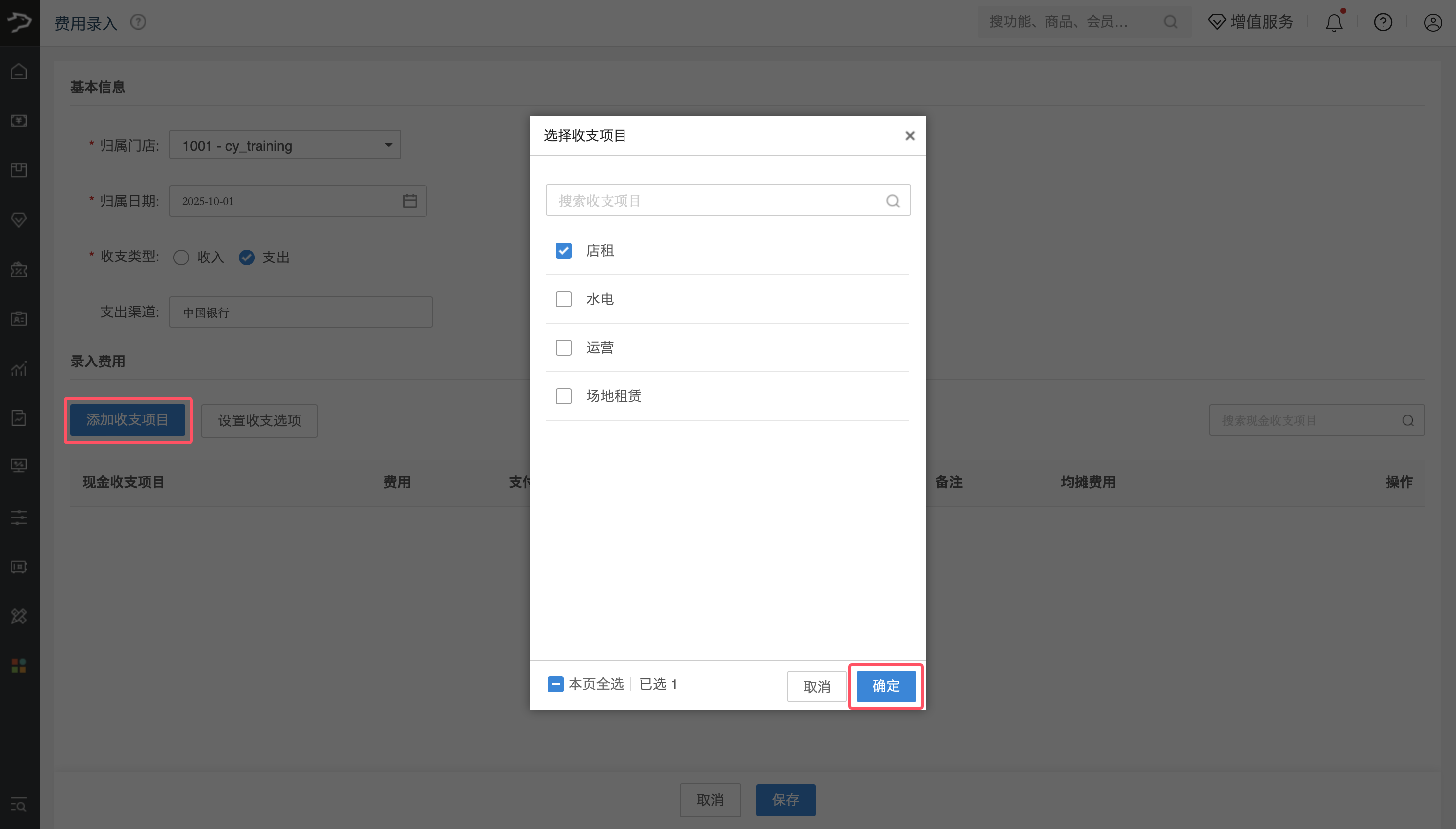Open the home dashboard sidebar icon
The image size is (1456, 829).
[19, 72]
